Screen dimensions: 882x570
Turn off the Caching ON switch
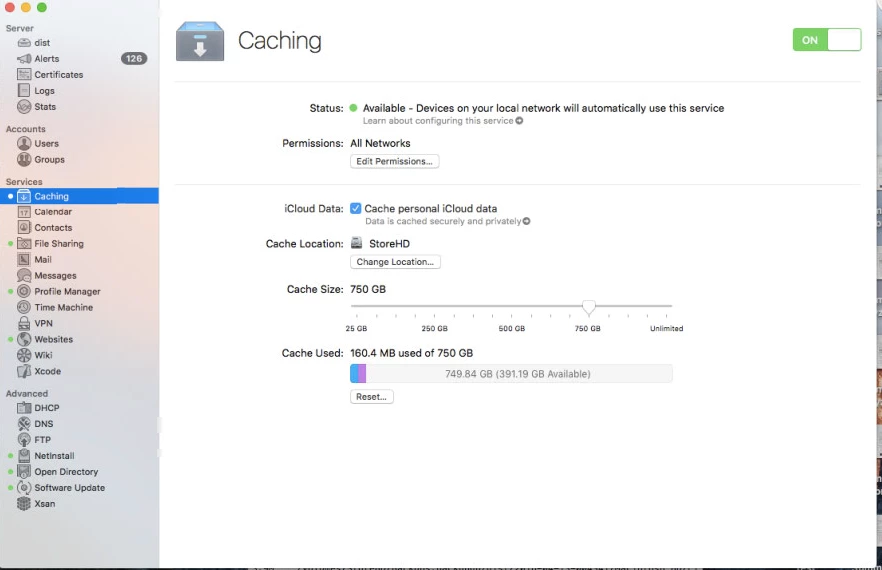pyautogui.click(x=827, y=40)
